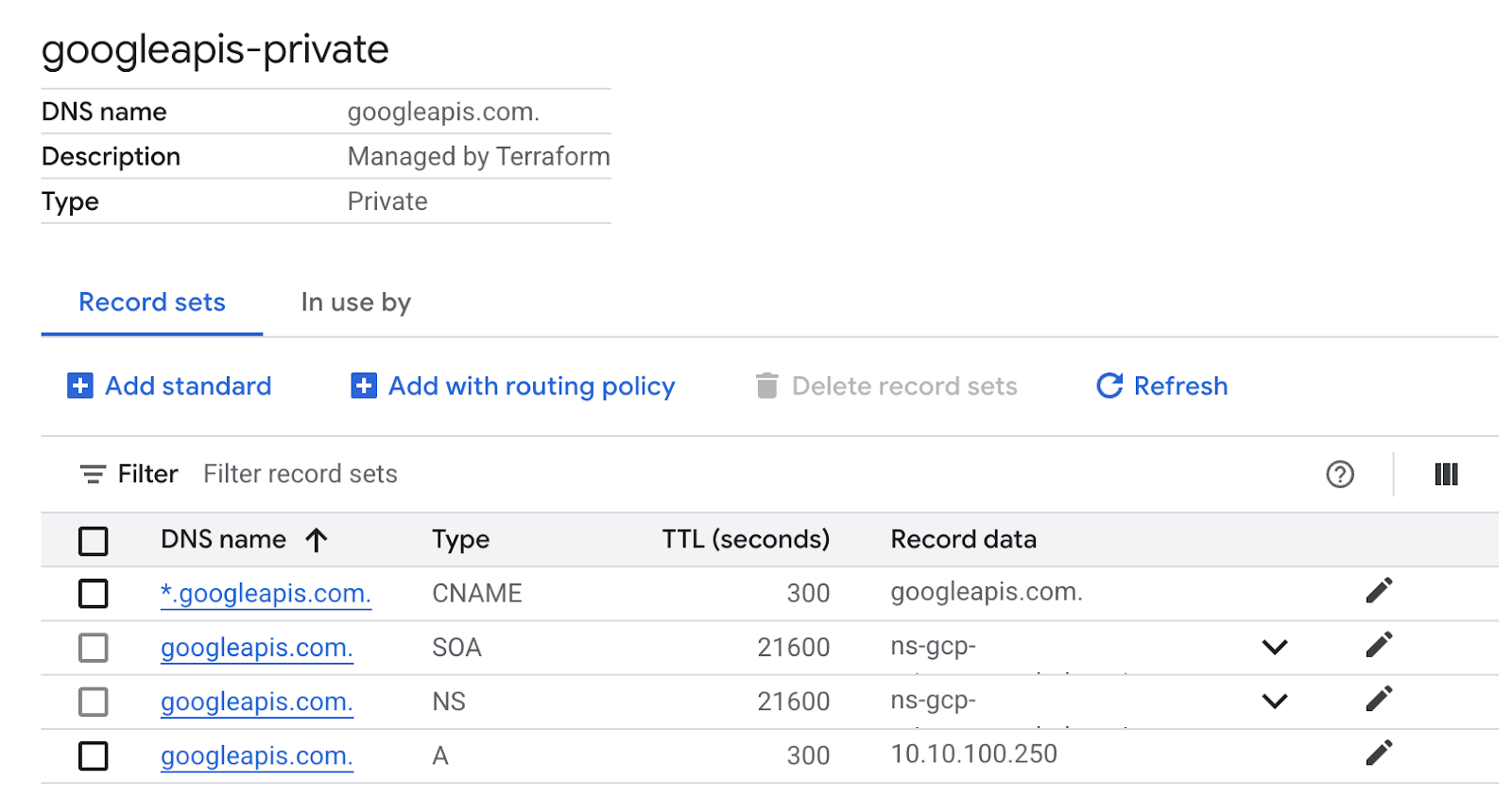This screenshot has width=1512, height=799.
Task: Toggle the select all records checkbox
Action: pos(93,541)
